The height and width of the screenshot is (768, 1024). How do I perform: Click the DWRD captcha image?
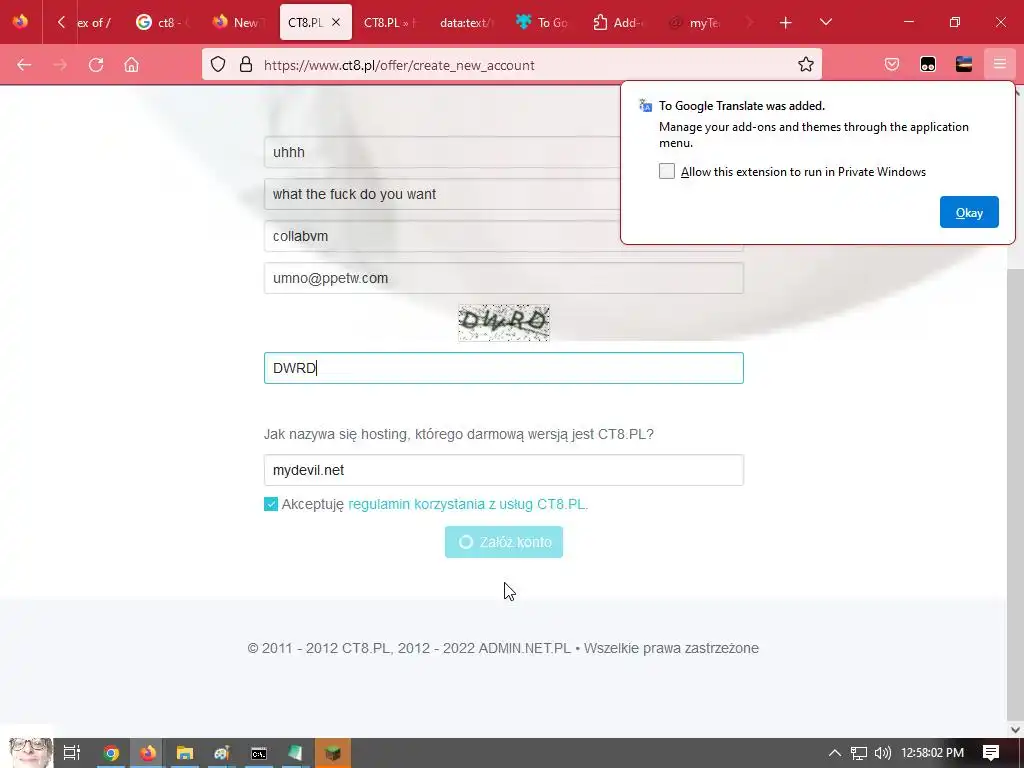pos(504,323)
